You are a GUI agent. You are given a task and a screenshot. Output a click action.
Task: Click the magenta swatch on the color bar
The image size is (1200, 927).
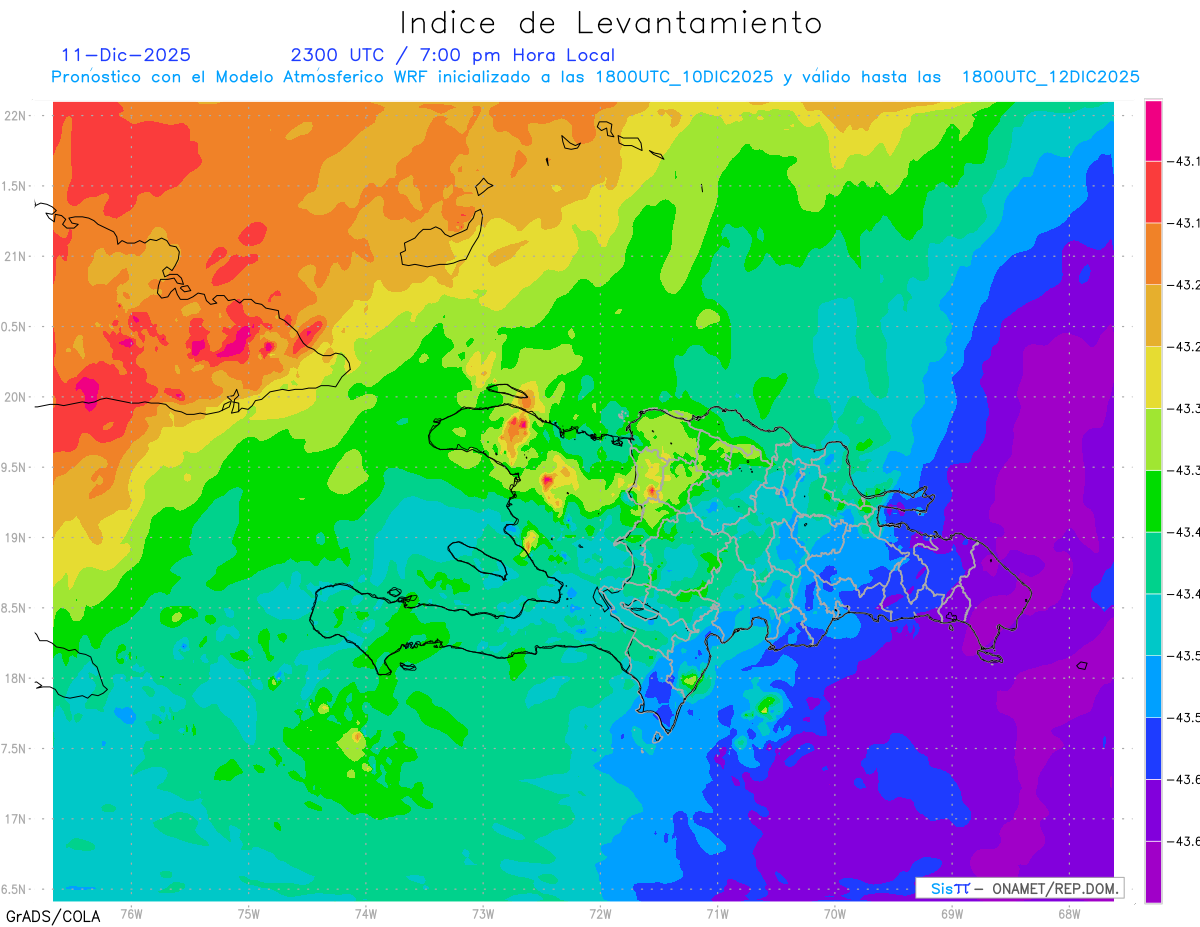[1153, 130]
